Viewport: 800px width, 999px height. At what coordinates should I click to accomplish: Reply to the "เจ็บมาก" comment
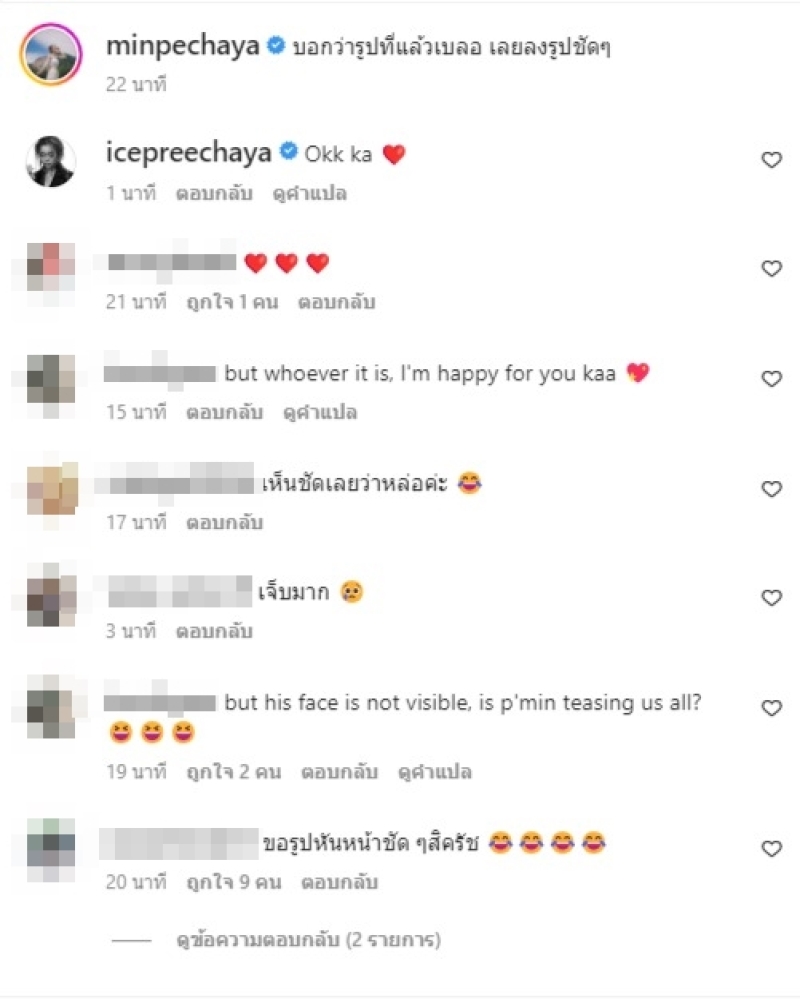click(x=214, y=631)
